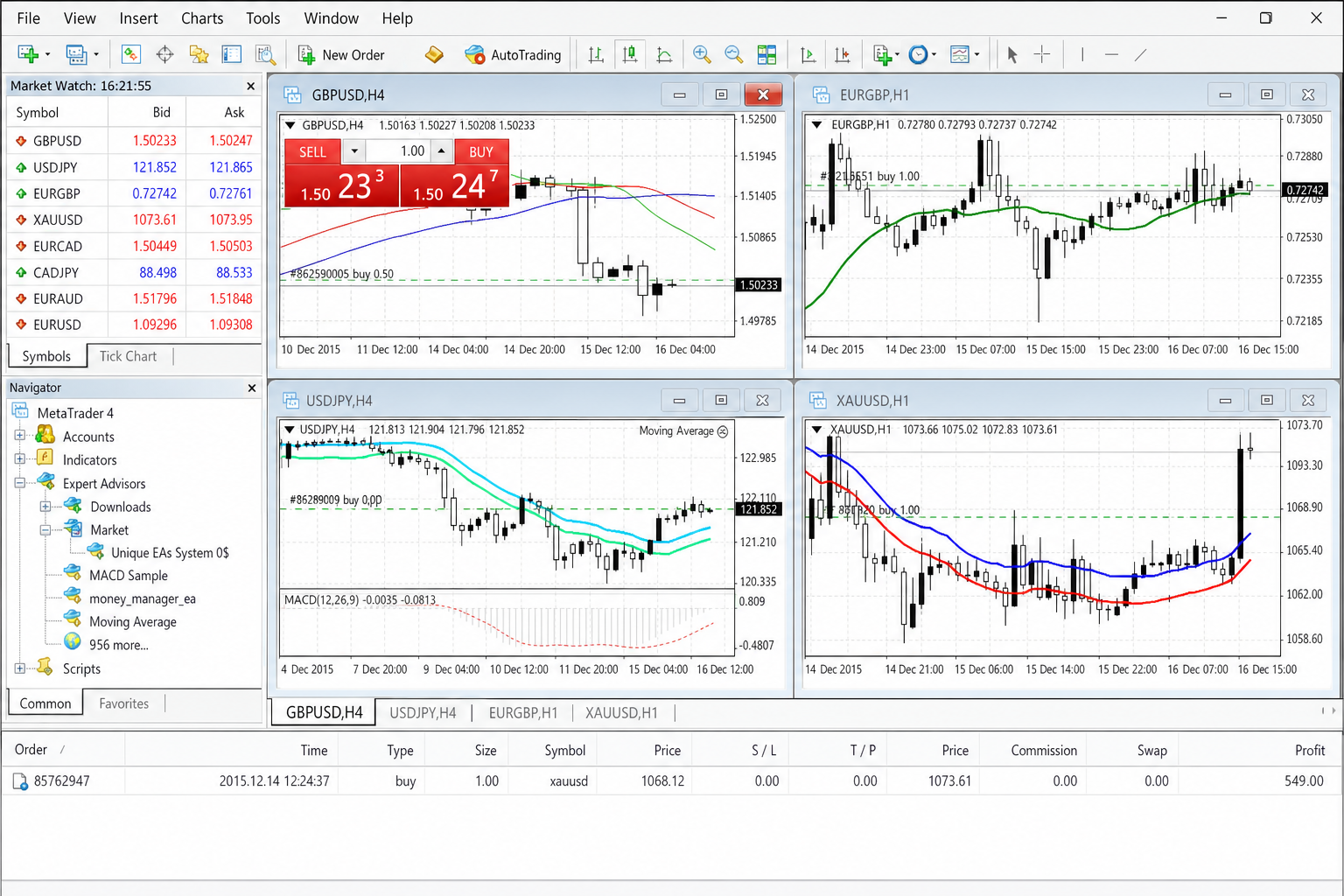Viewport: 1344px width, 896px height.
Task: Select the trendline drawing tool
Action: pyautogui.click(x=1141, y=55)
